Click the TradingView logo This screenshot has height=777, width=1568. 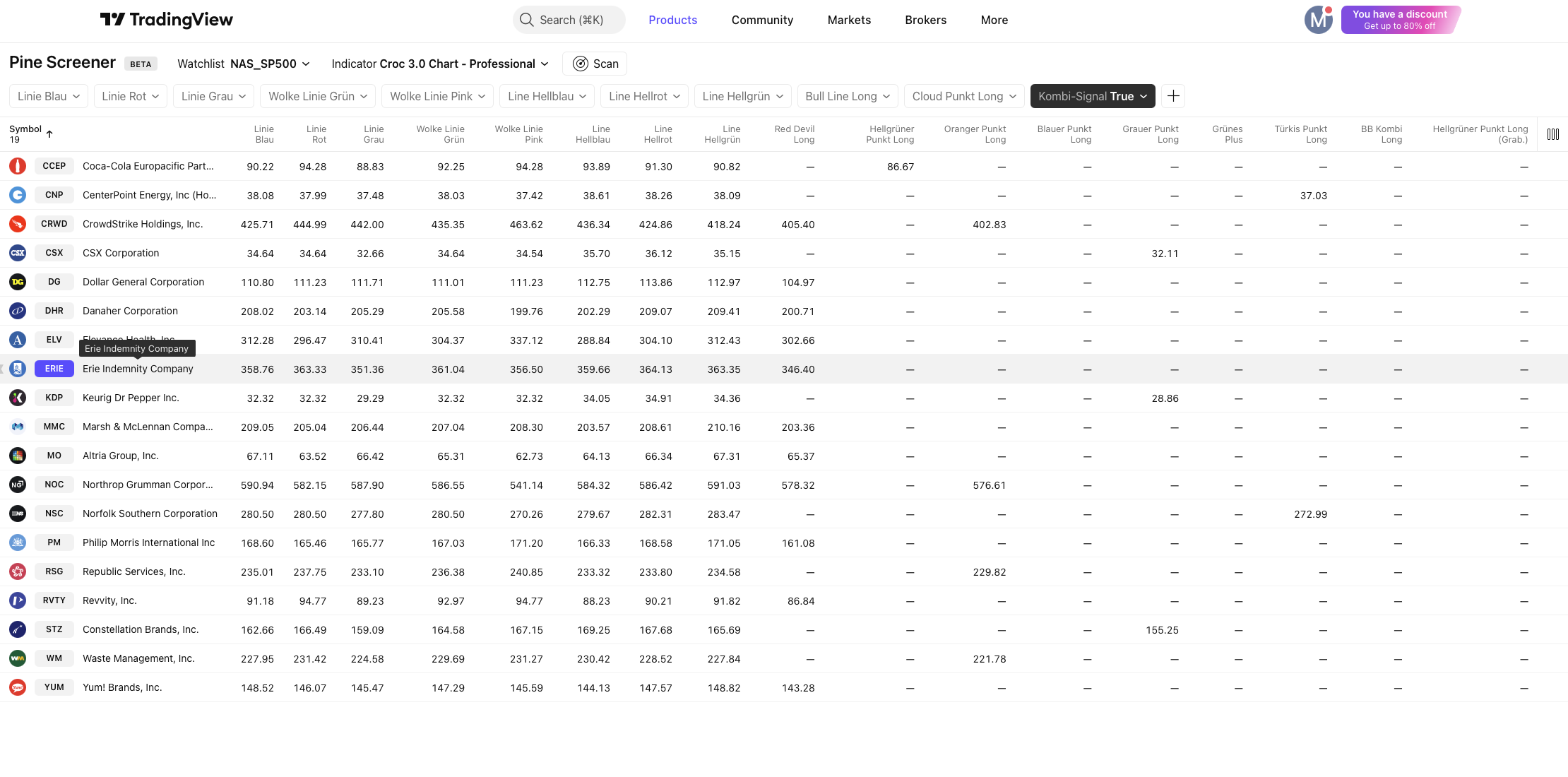click(166, 20)
